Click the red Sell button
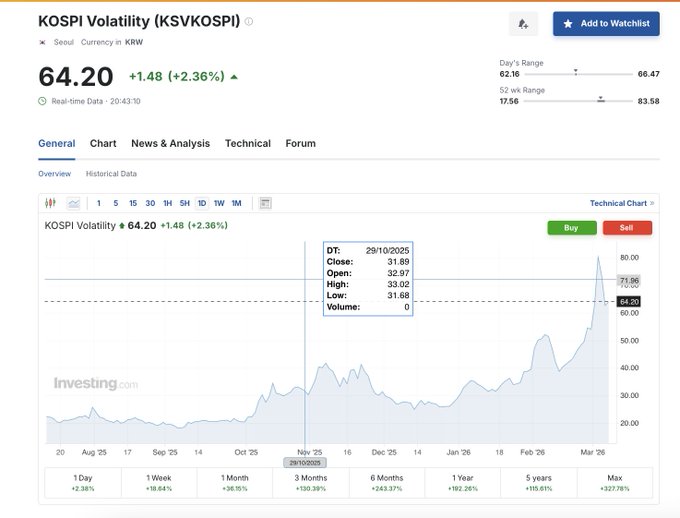 [x=627, y=228]
